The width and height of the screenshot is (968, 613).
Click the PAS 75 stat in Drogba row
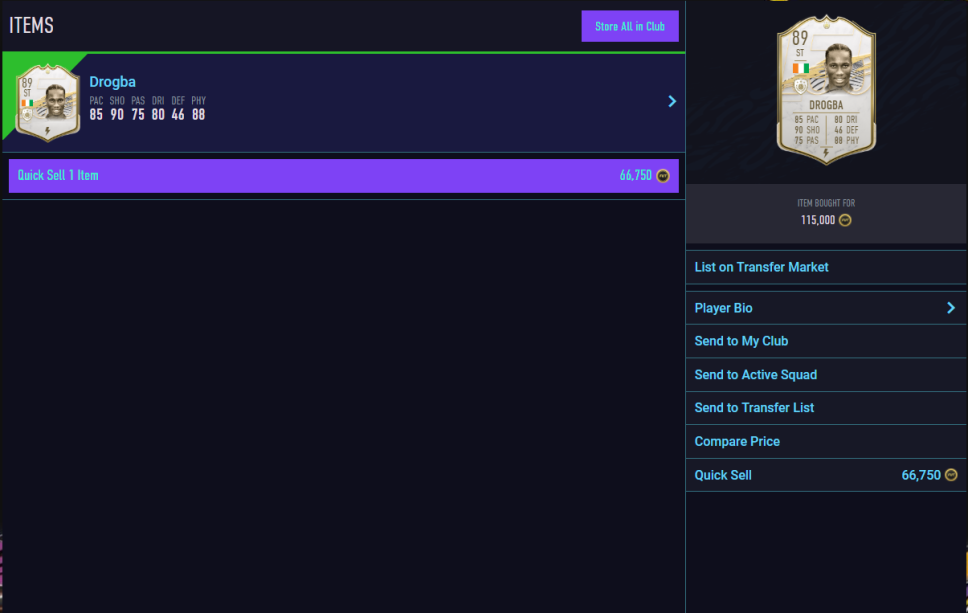(x=138, y=109)
